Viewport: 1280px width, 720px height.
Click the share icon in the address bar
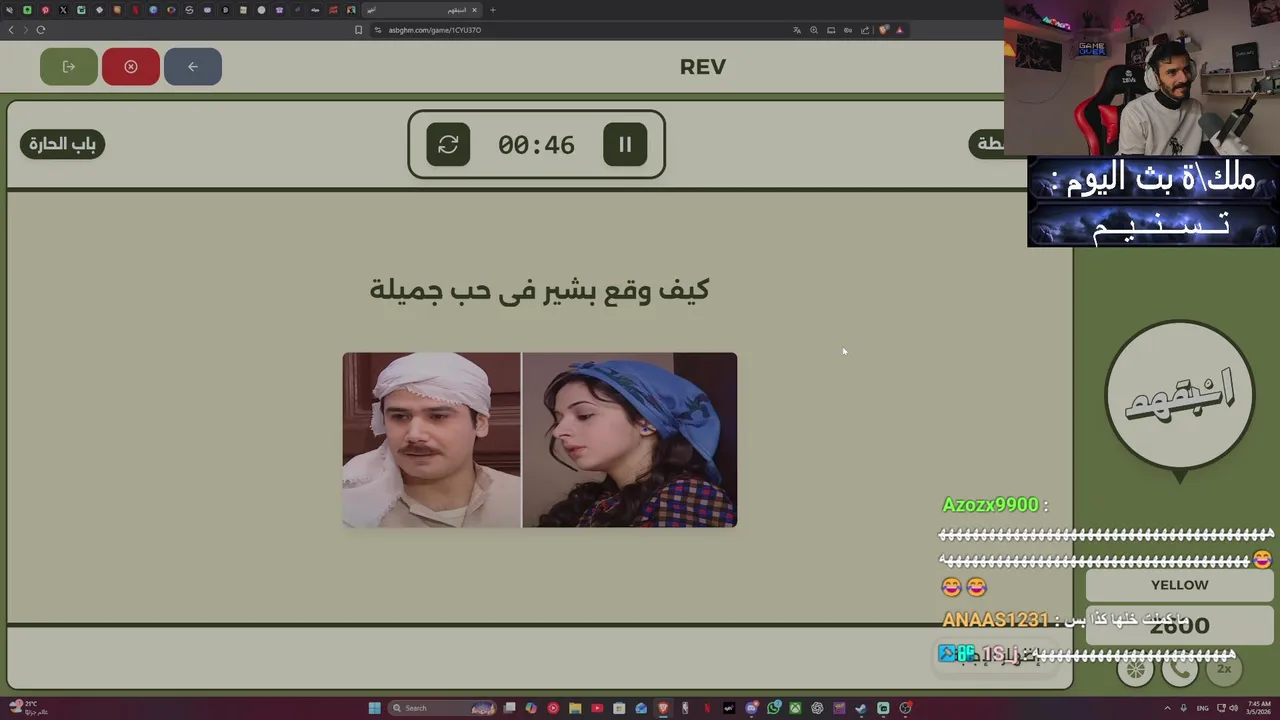point(865,30)
